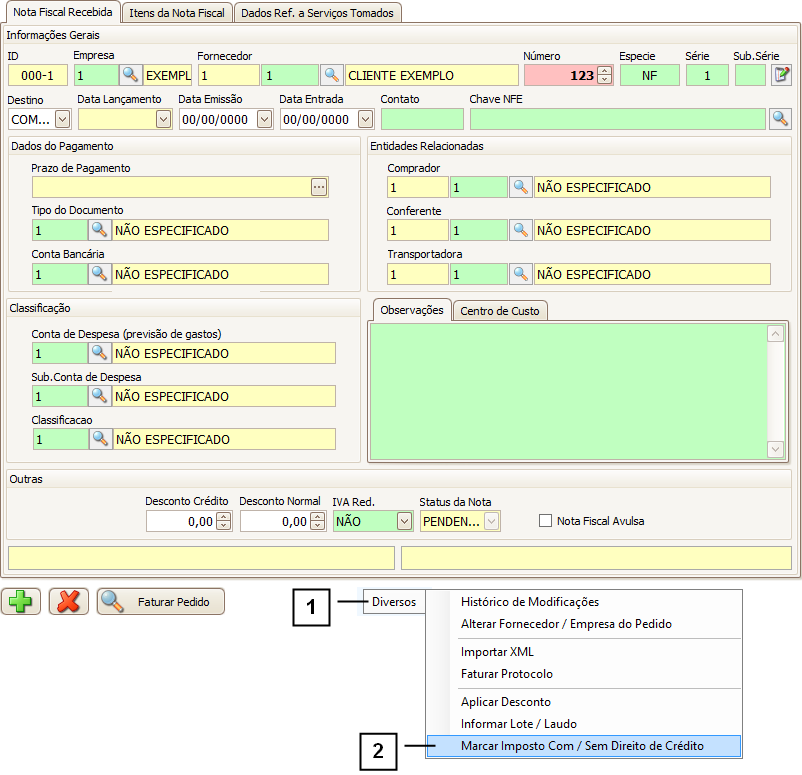Screen dimensions: 802x775
Task: Choose Importar XML from menu
Action: point(497,652)
